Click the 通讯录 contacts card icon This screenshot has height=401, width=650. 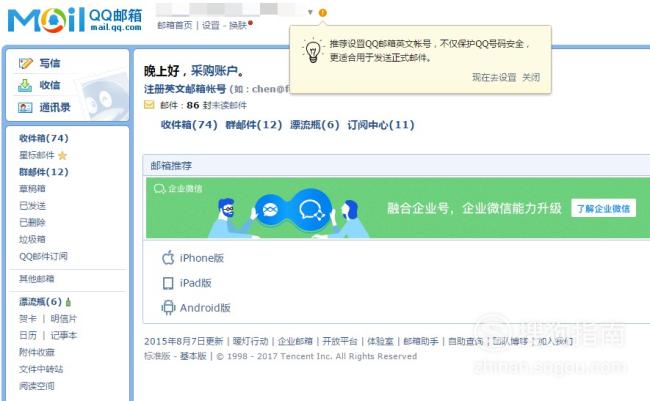click(x=25, y=107)
